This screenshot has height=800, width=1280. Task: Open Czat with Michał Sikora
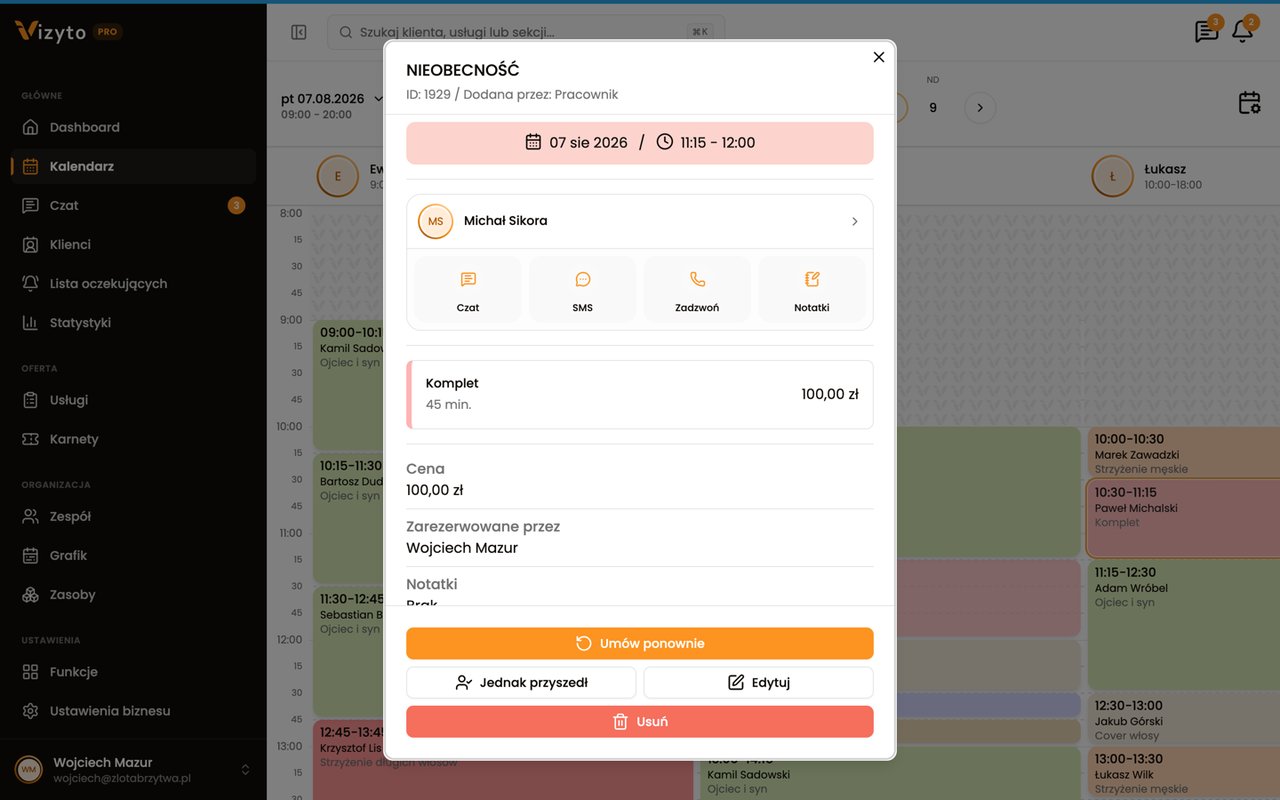point(468,290)
